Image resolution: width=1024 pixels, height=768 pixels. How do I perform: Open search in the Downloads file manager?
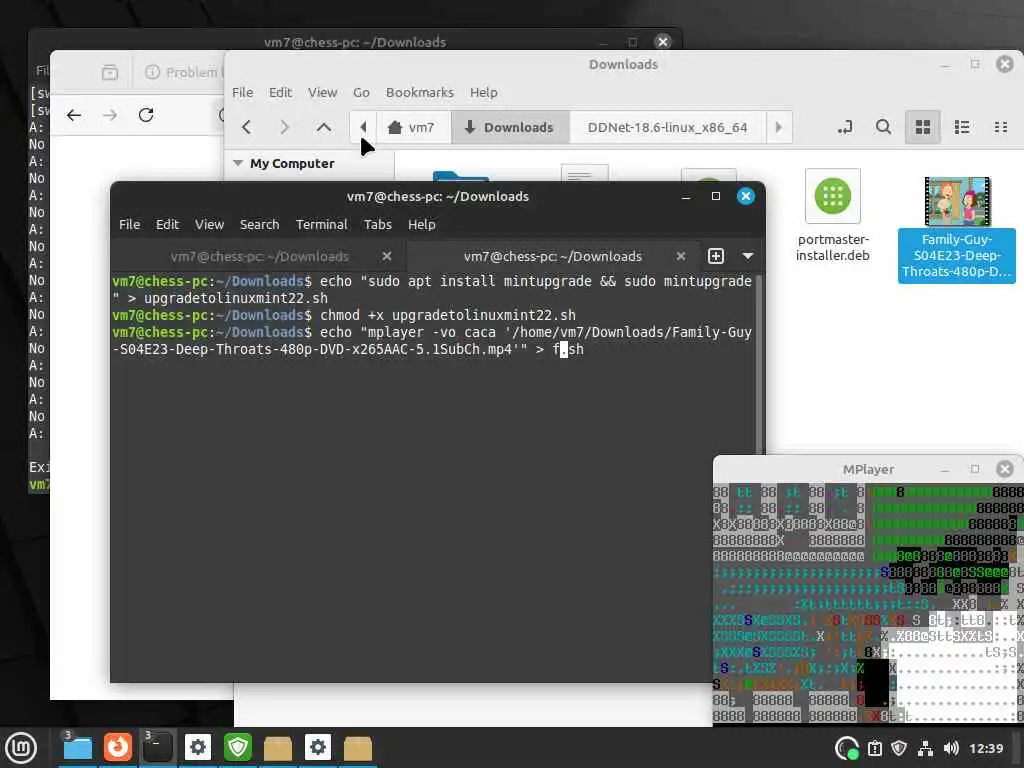[x=883, y=127]
